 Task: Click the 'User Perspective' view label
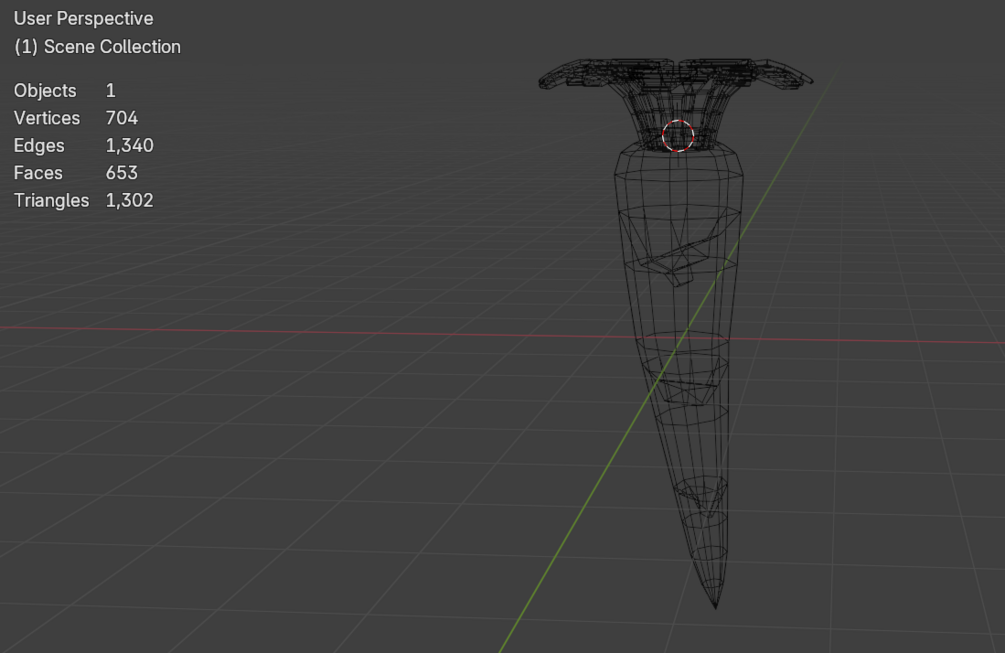click(x=83, y=19)
